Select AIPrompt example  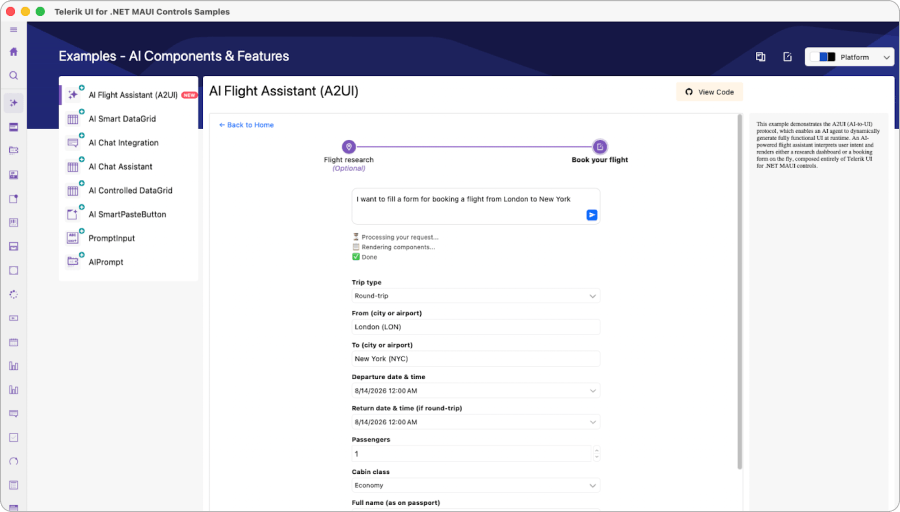click(x=129, y=262)
